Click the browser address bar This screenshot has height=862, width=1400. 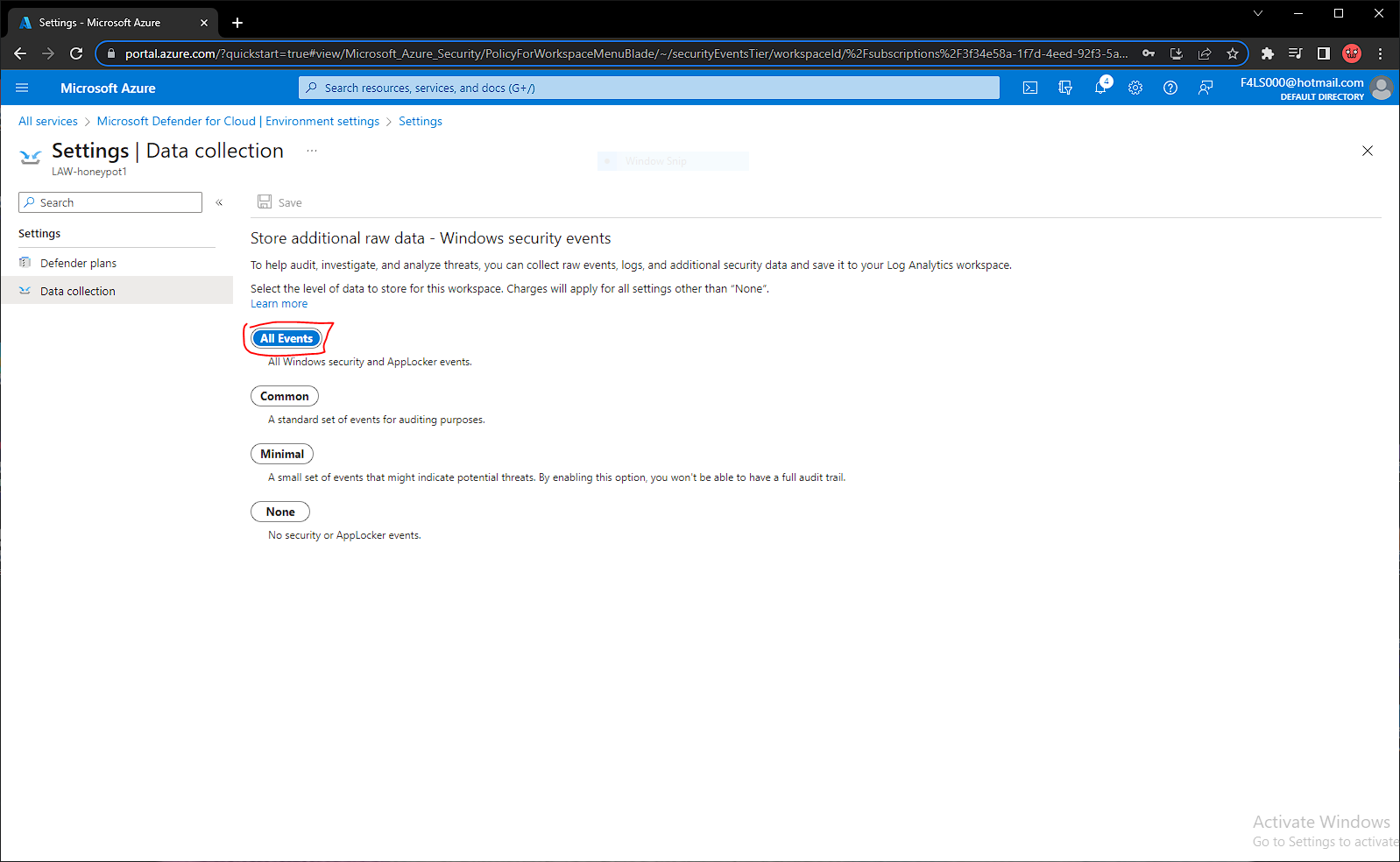coord(625,53)
